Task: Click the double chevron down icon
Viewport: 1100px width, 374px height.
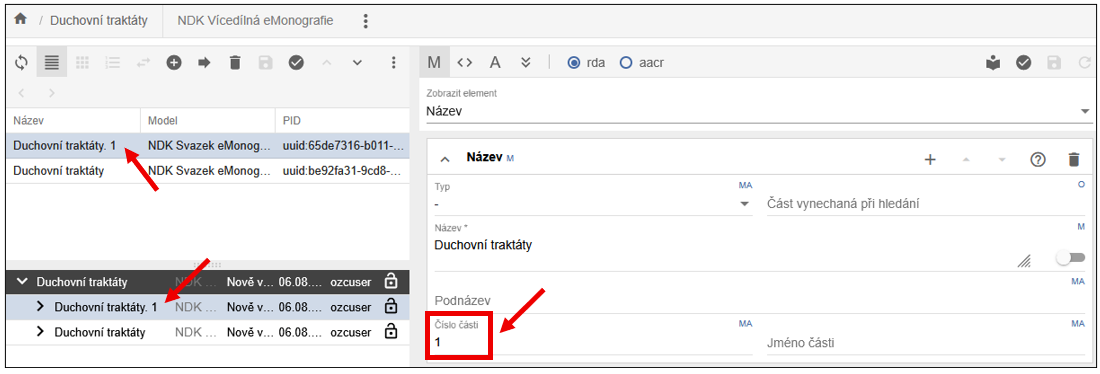Action: tap(525, 62)
